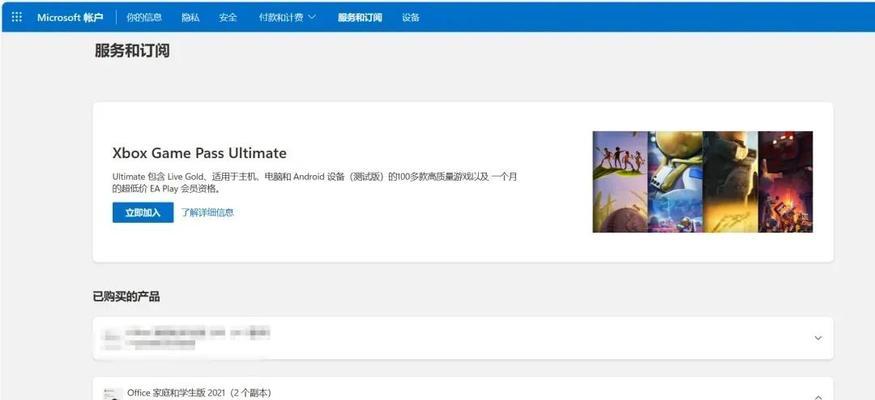Go to the 隐私 tab
875x400 pixels.
[190, 17]
